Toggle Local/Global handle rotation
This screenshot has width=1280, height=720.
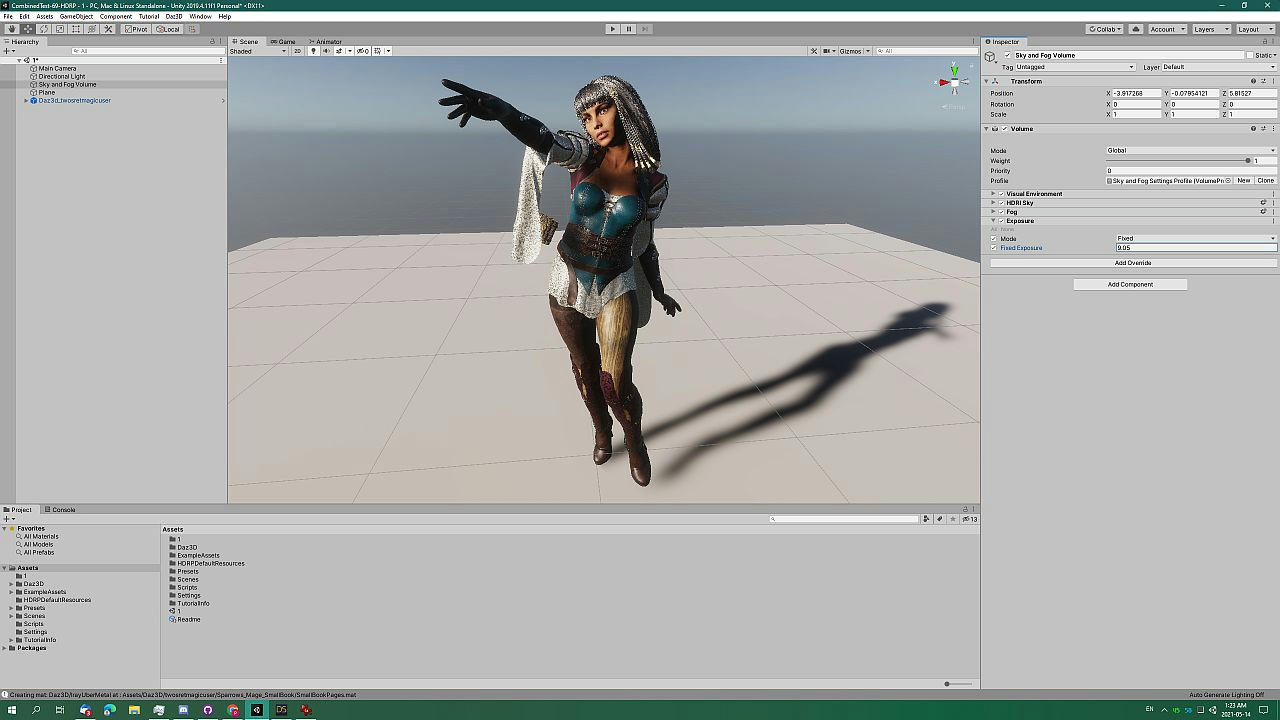coord(168,29)
